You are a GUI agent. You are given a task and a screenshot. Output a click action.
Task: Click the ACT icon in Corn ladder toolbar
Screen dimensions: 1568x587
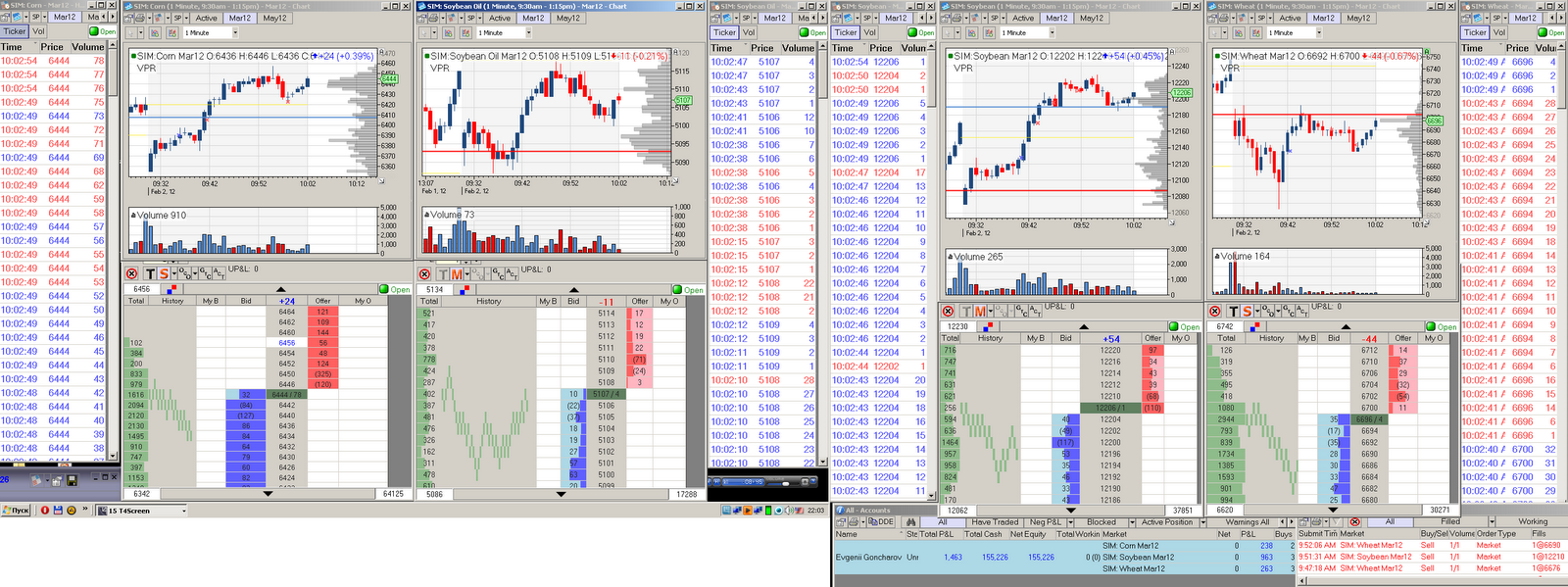219,273
